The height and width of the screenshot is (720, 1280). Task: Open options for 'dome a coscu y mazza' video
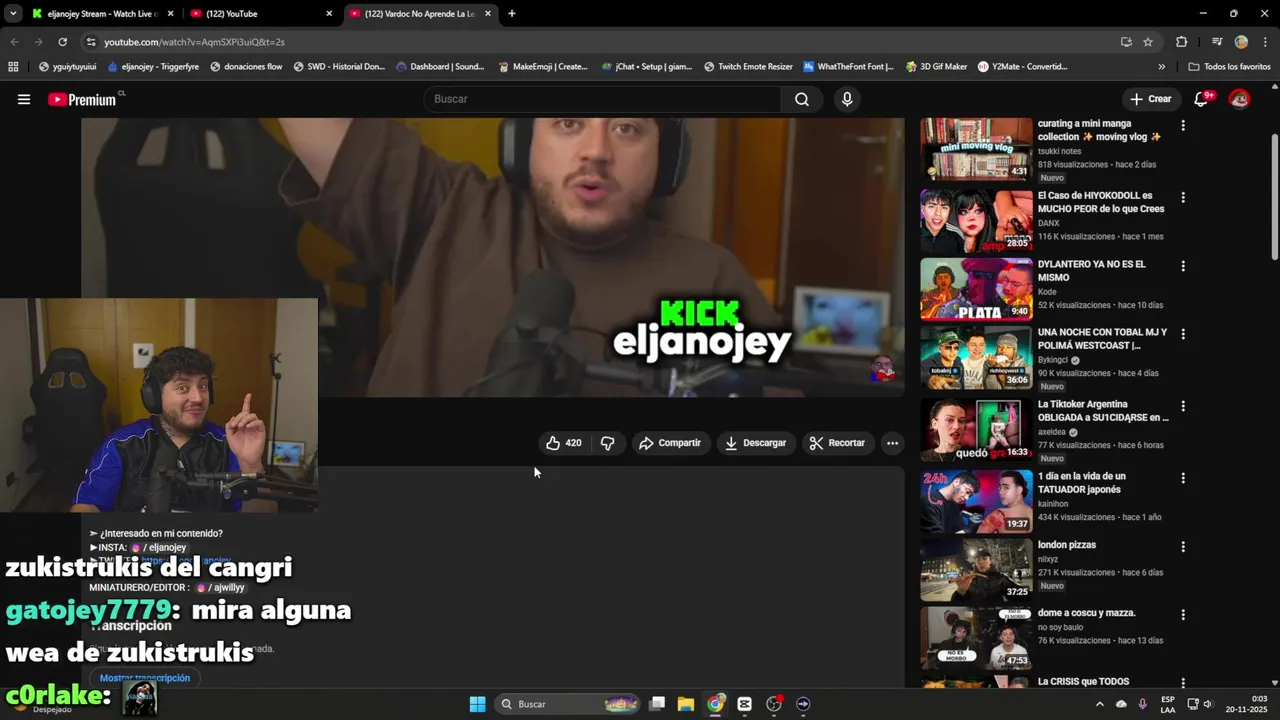tap(1183, 615)
